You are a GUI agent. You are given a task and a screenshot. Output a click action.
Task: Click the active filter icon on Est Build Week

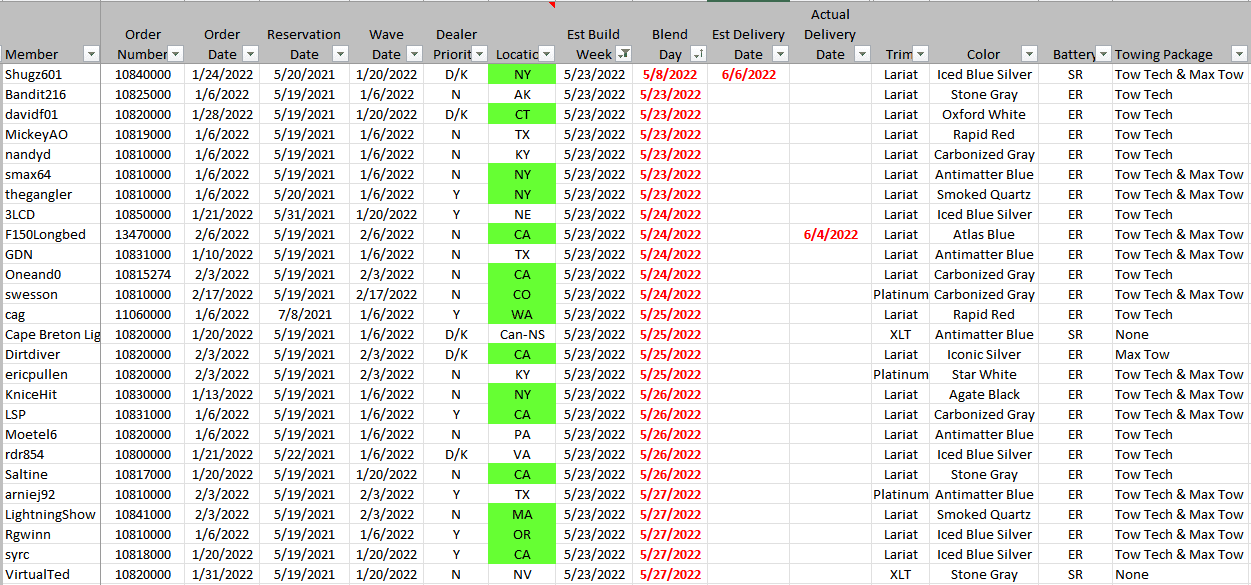click(623, 54)
